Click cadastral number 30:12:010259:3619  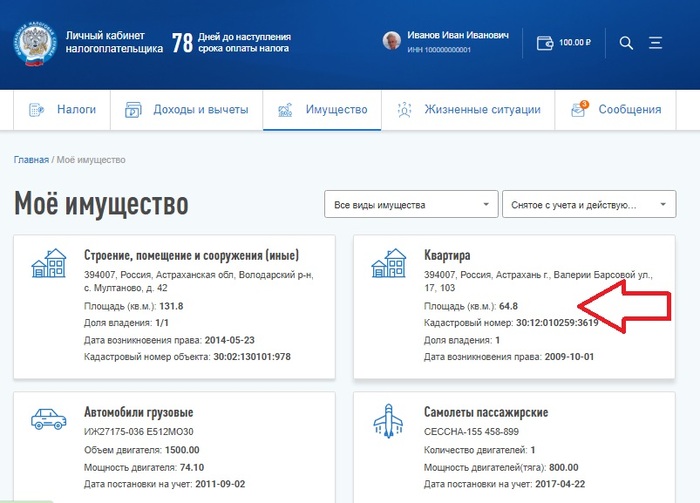point(557,323)
